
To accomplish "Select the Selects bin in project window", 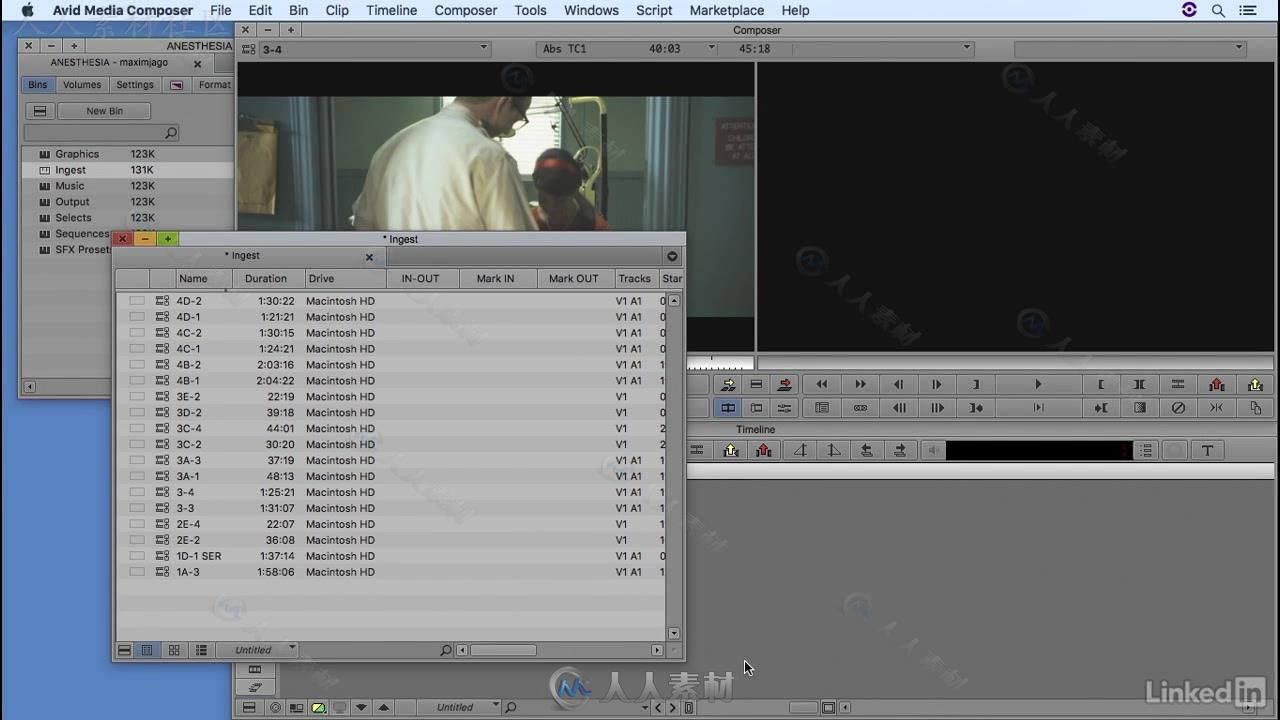I will pos(73,218).
